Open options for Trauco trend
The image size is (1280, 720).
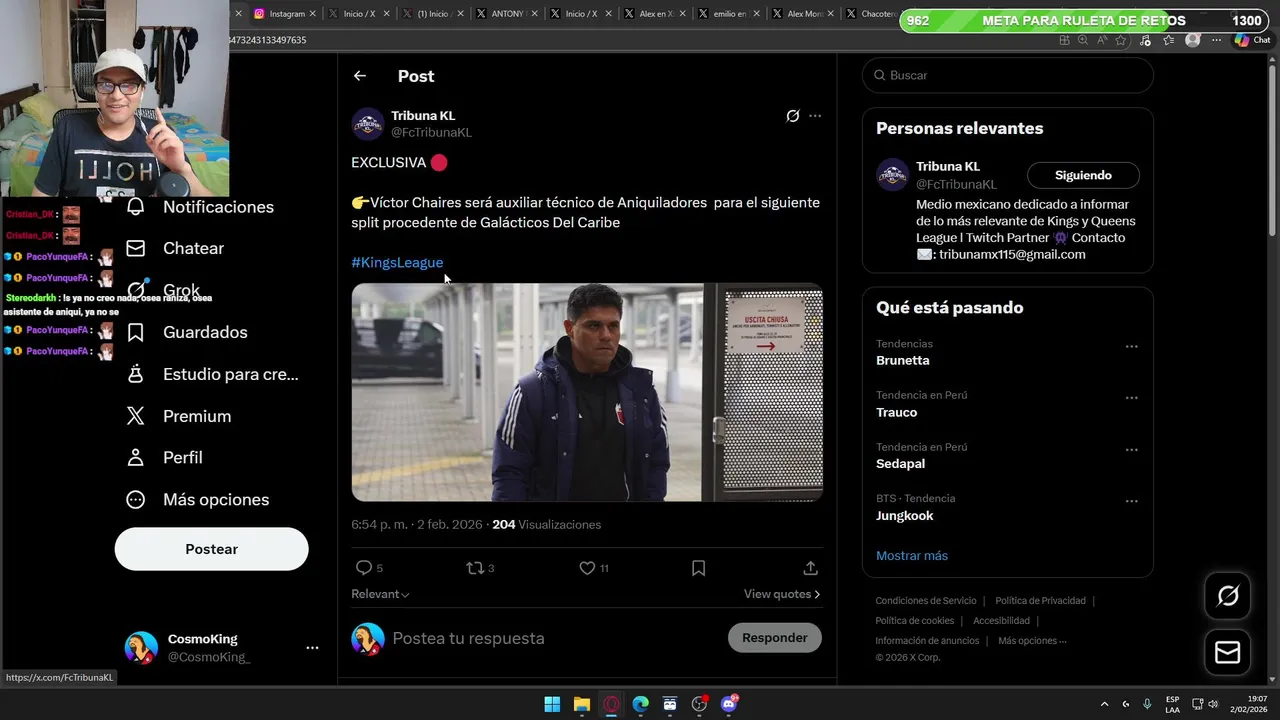tap(1131, 398)
